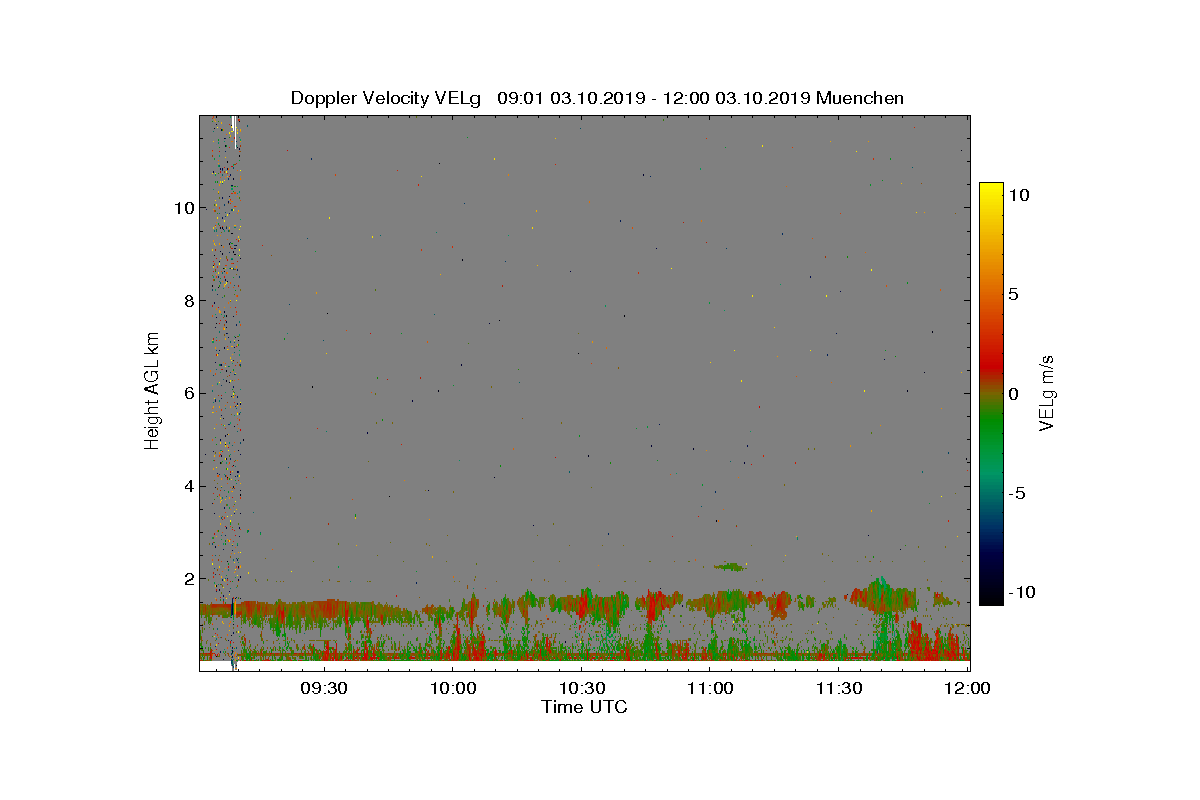Click the 09:30 time axis label
Image resolution: width=1200 pixels, height=800 pixels.
[324, 689]
